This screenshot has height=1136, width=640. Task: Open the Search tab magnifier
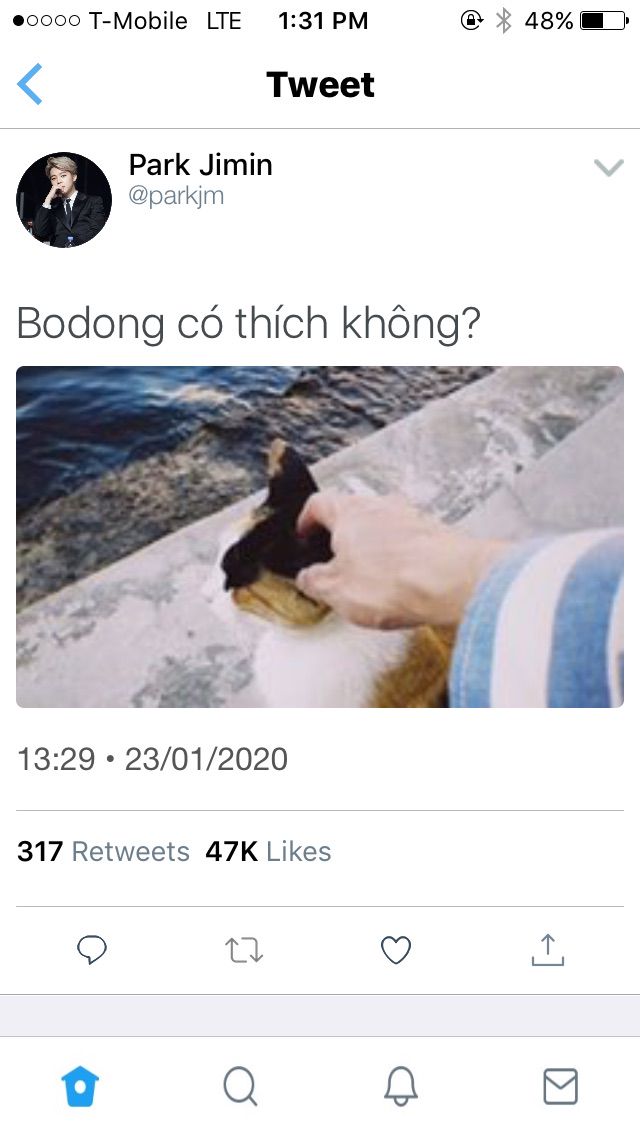tap(240, 1087)
